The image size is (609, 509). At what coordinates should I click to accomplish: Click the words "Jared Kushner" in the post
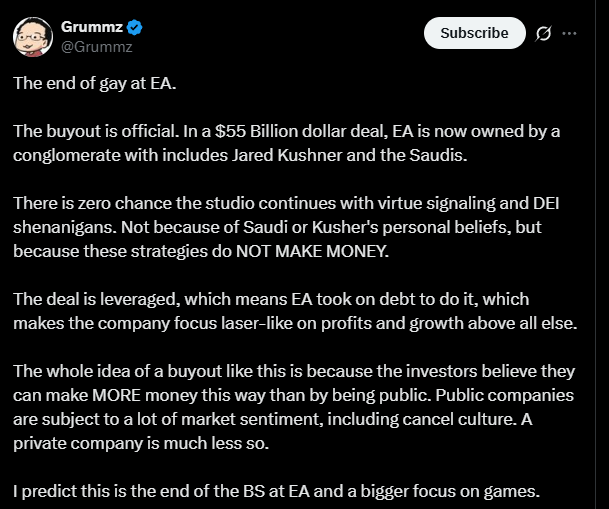tap(287, 155)
